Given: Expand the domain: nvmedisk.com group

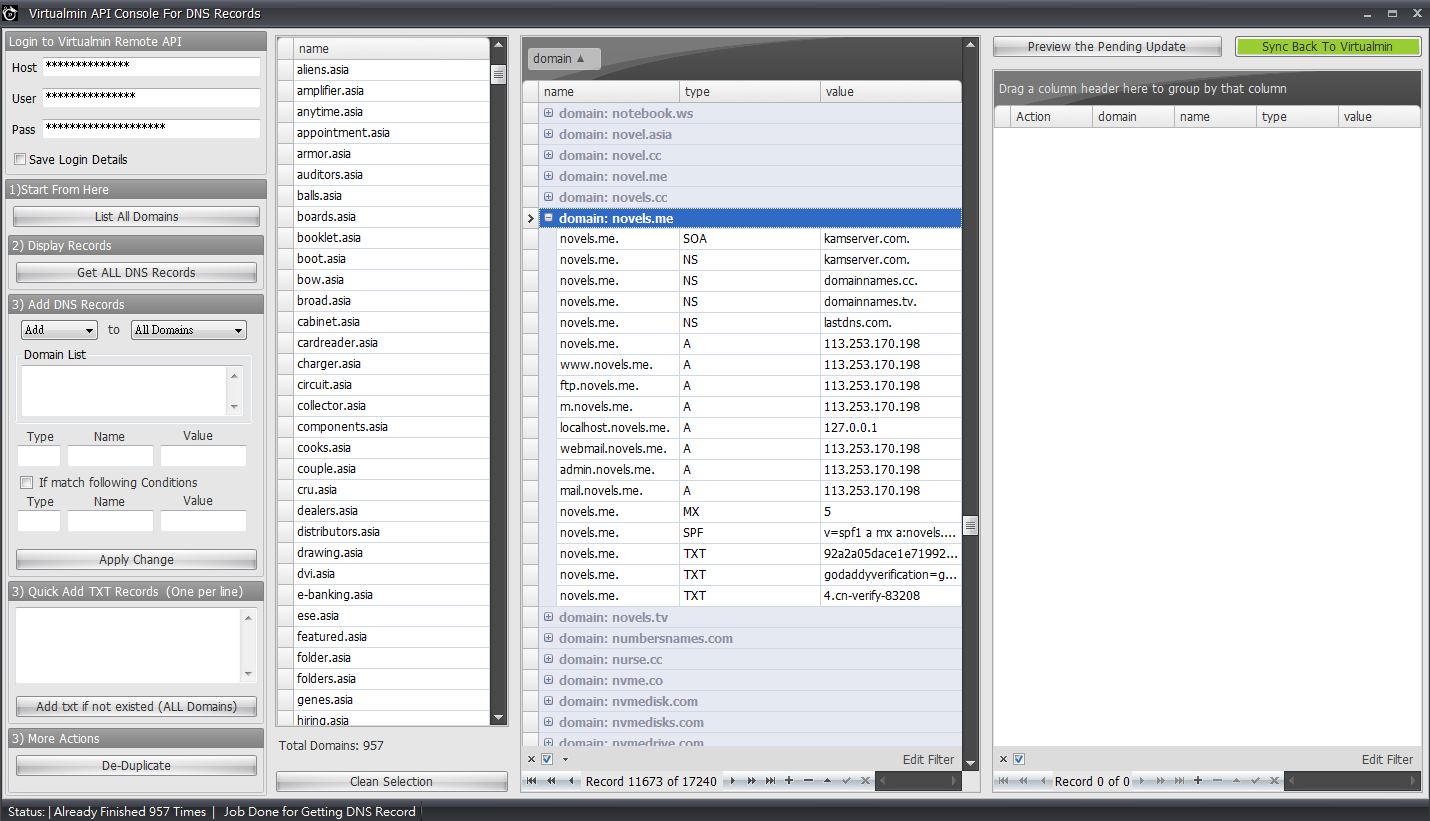Looking at the screenshot, I should [548, 700].
